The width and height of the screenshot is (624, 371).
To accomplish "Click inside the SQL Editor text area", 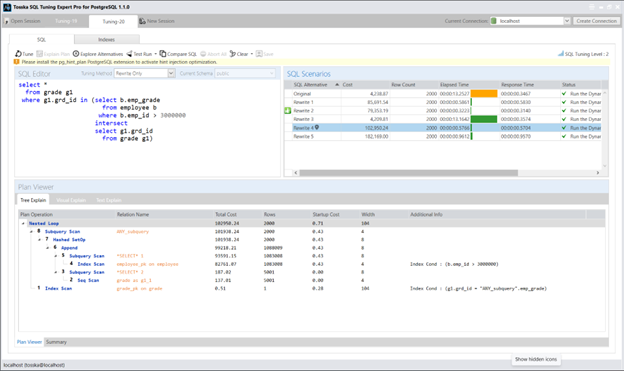I will (x=148, y=128).
